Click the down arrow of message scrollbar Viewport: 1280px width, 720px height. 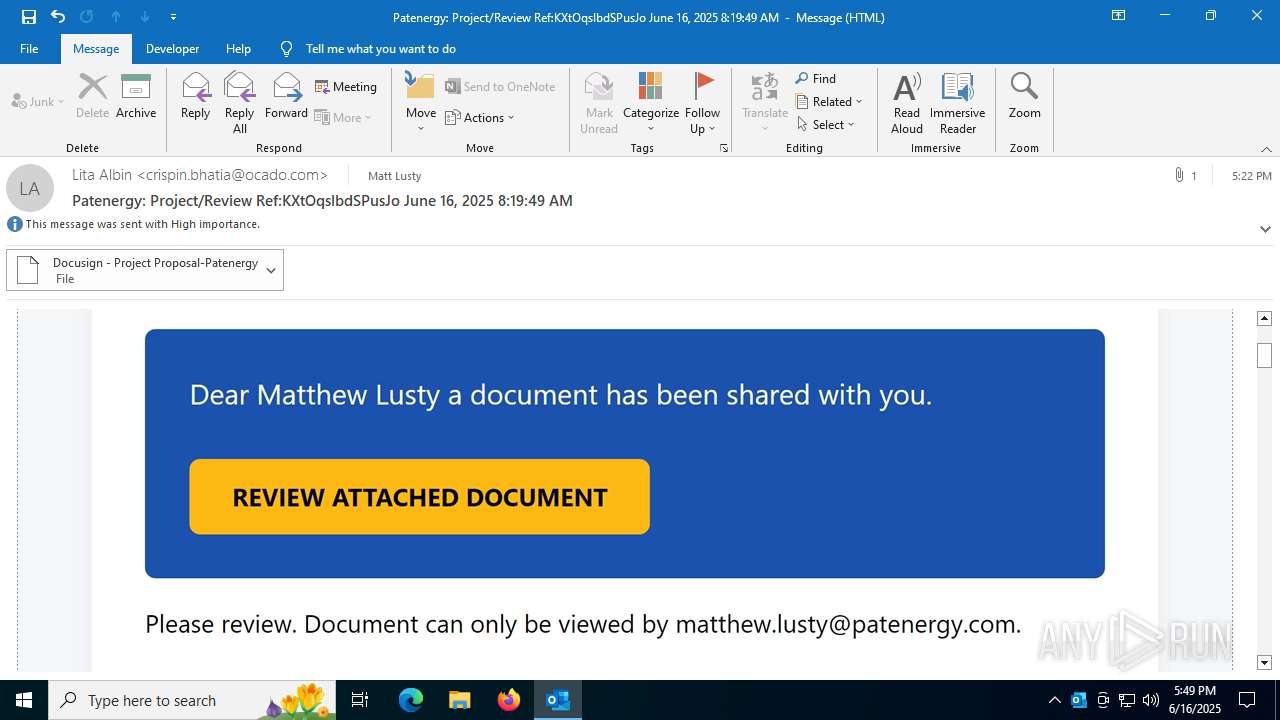coord(1264,662)
